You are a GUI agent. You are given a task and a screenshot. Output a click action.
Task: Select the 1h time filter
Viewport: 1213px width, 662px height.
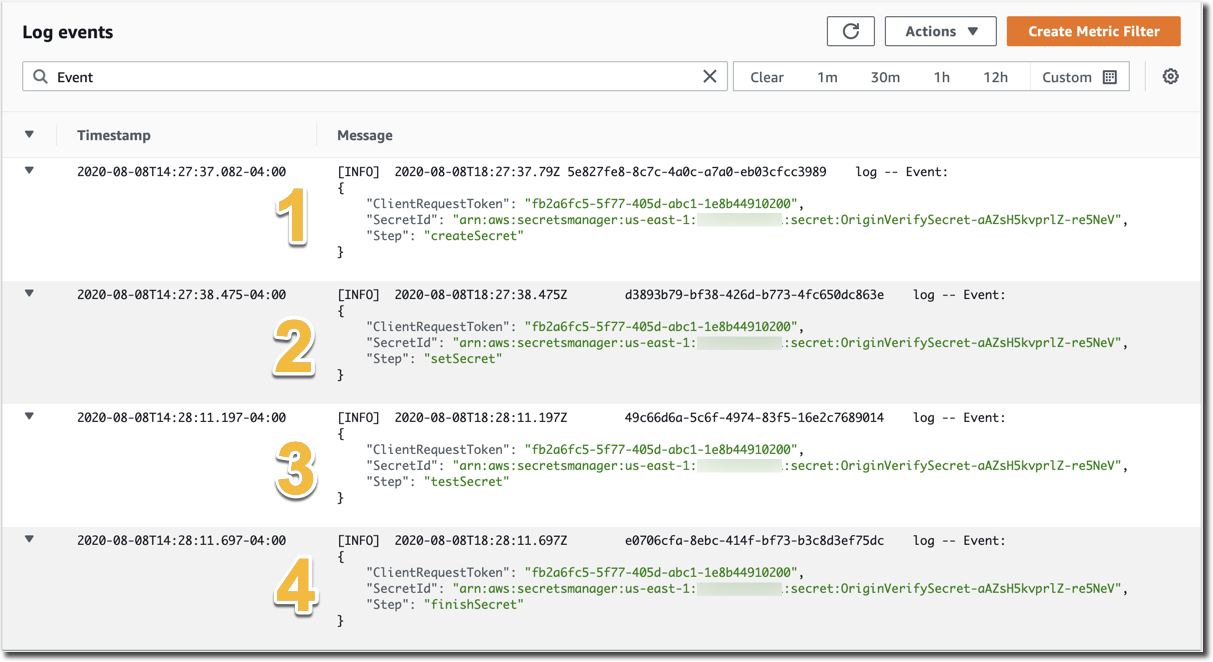click(941, 76)
